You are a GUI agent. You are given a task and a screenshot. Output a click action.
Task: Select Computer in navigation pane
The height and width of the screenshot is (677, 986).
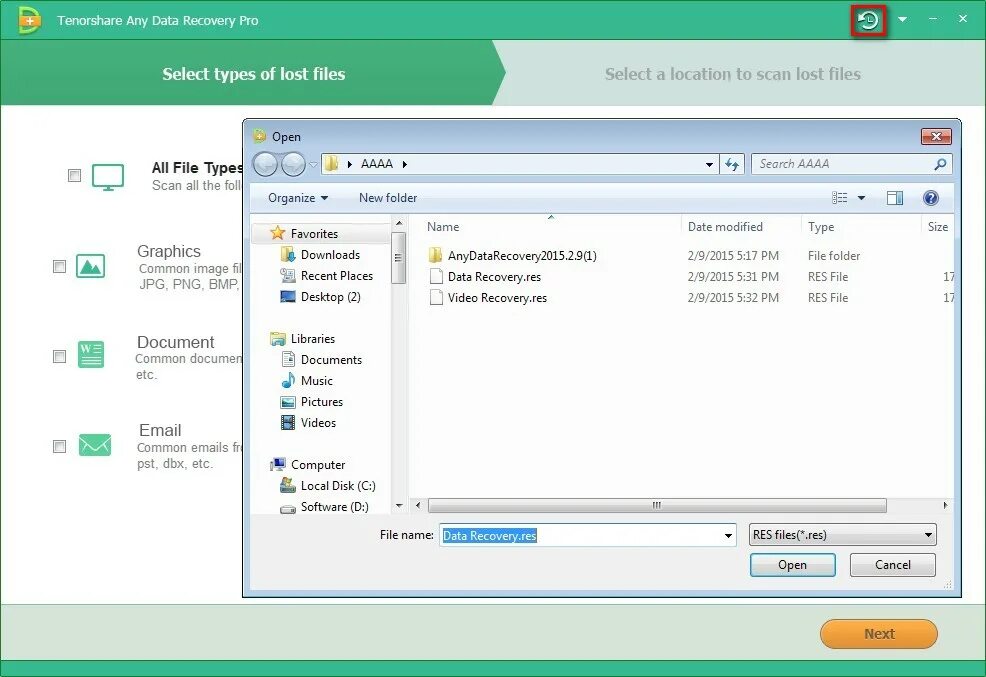(318, 465)
